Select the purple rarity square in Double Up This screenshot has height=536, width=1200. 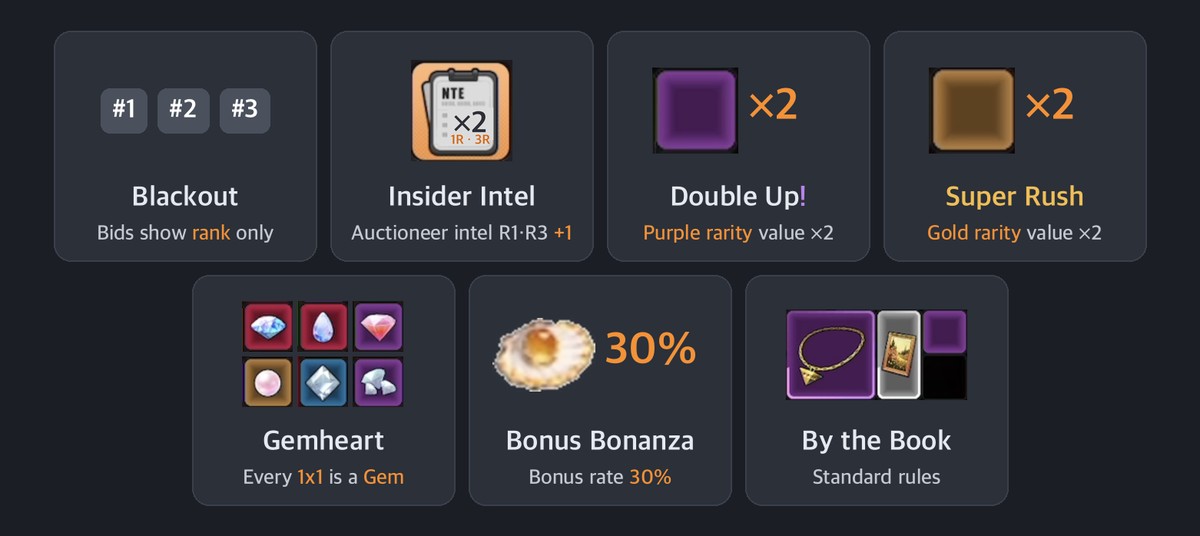[x=696, y=109]
